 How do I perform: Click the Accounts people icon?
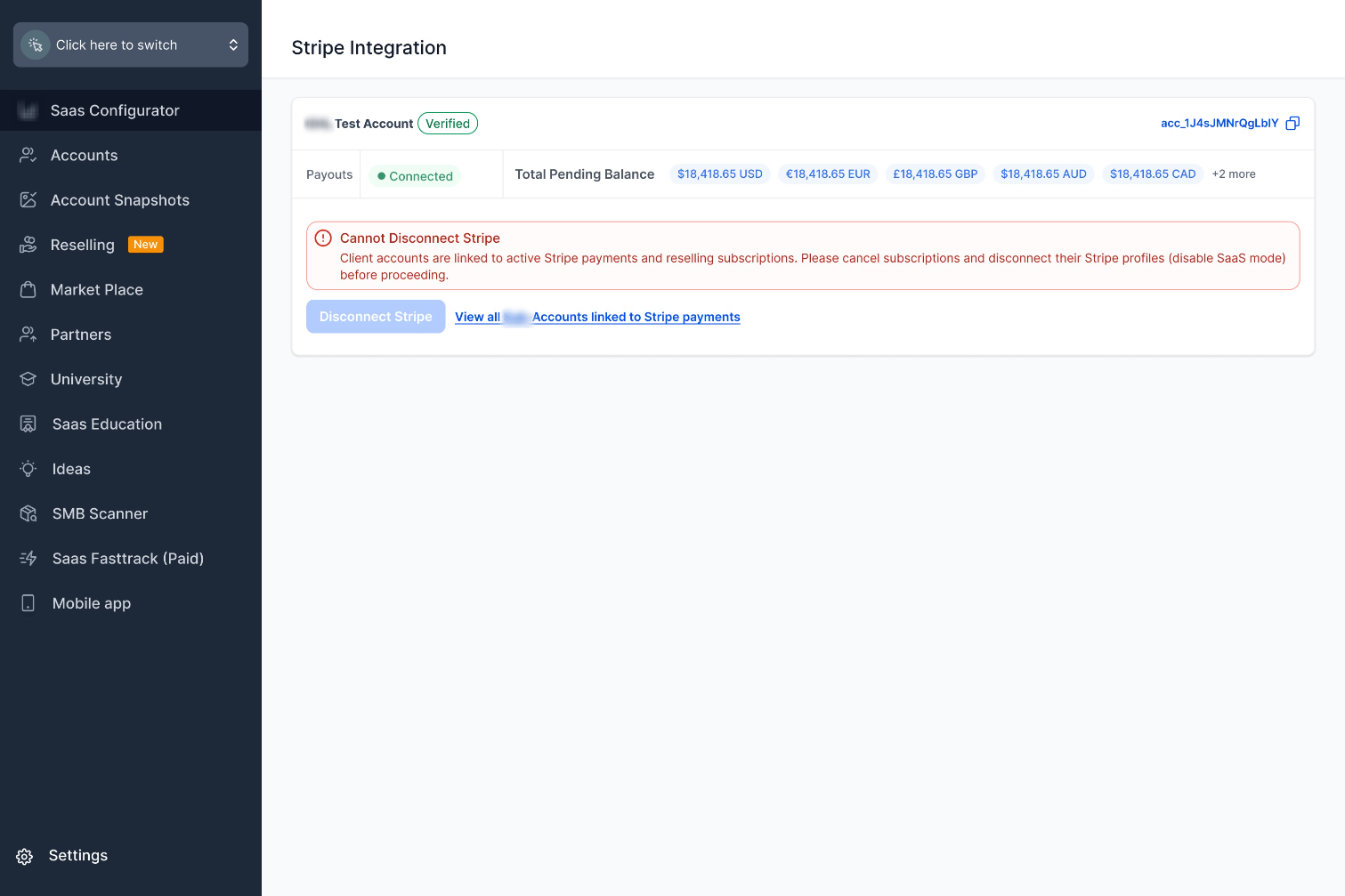28,155
